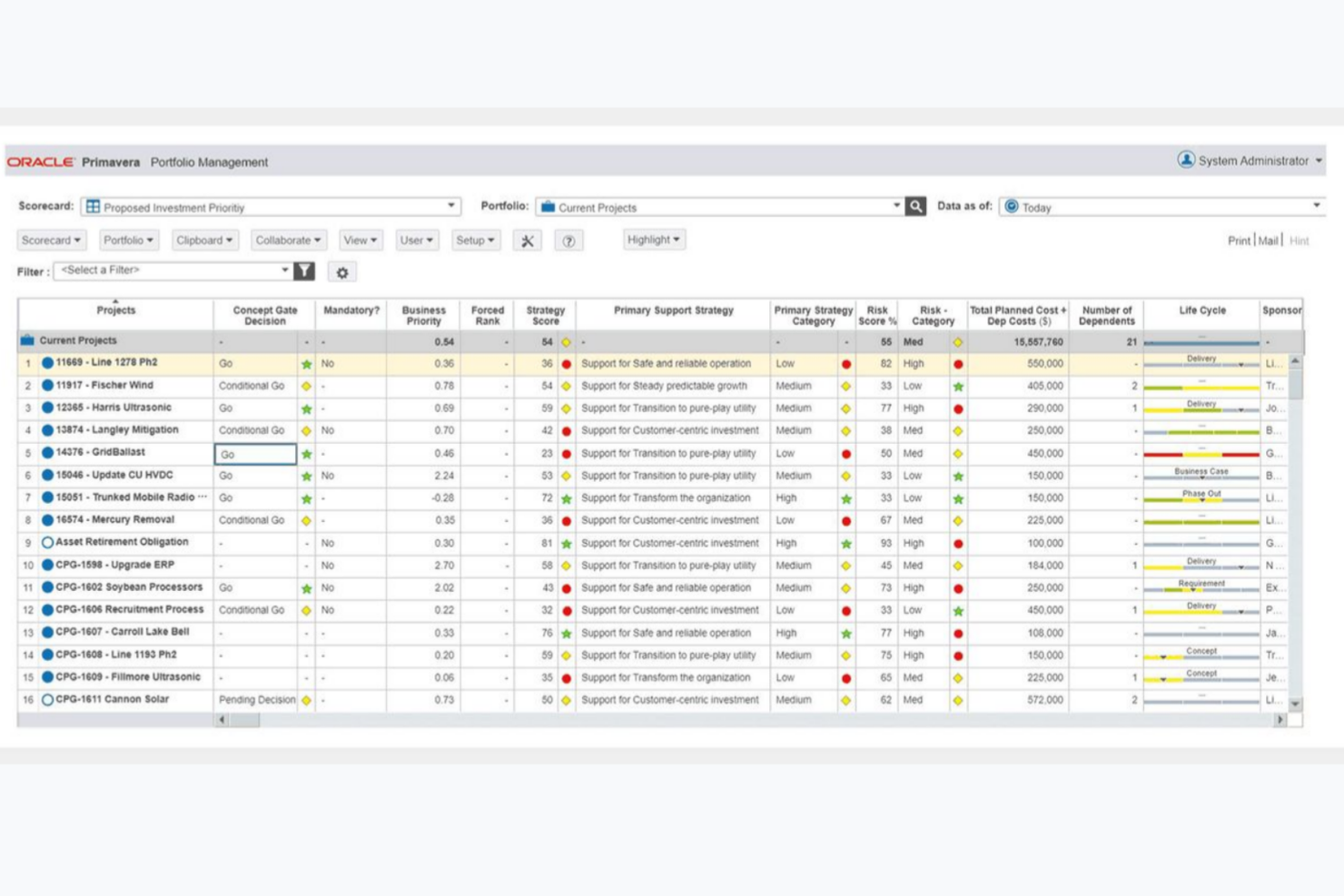The height and width of the screenshot is (896, 1344).
Task: Click green star beside GridBallast Go decision
Action: click(x=306, y=454)
